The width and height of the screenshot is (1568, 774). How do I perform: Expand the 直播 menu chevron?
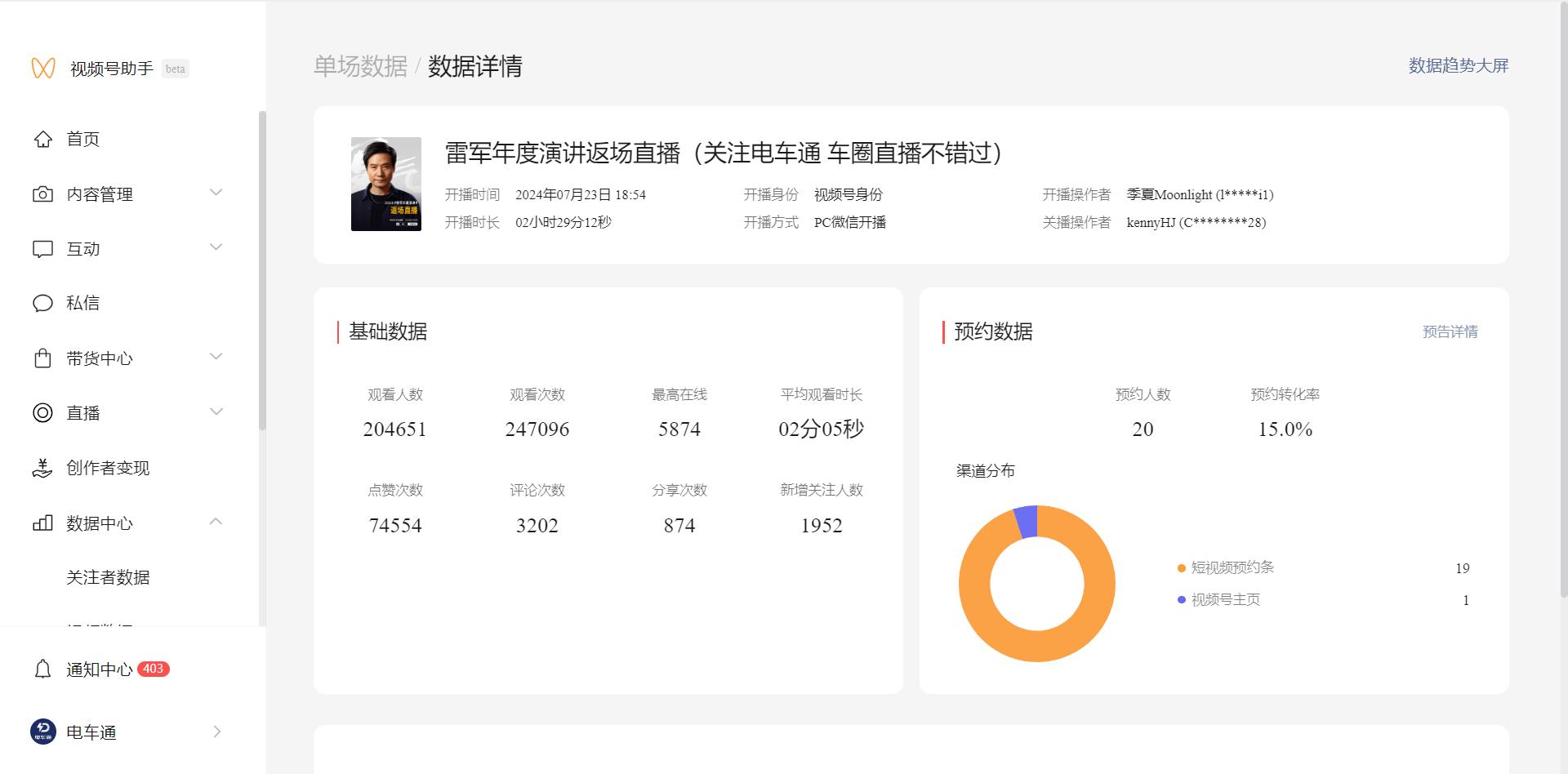point(216,411)
